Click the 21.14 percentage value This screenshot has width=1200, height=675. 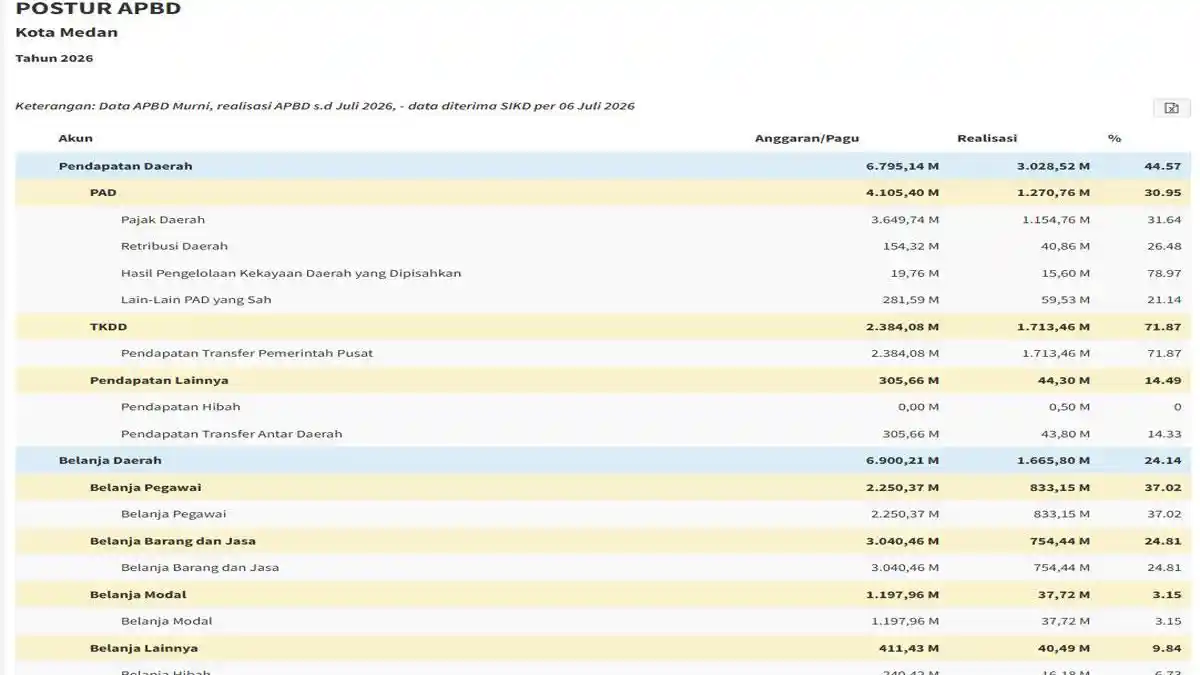click(x=1165, y=300)
